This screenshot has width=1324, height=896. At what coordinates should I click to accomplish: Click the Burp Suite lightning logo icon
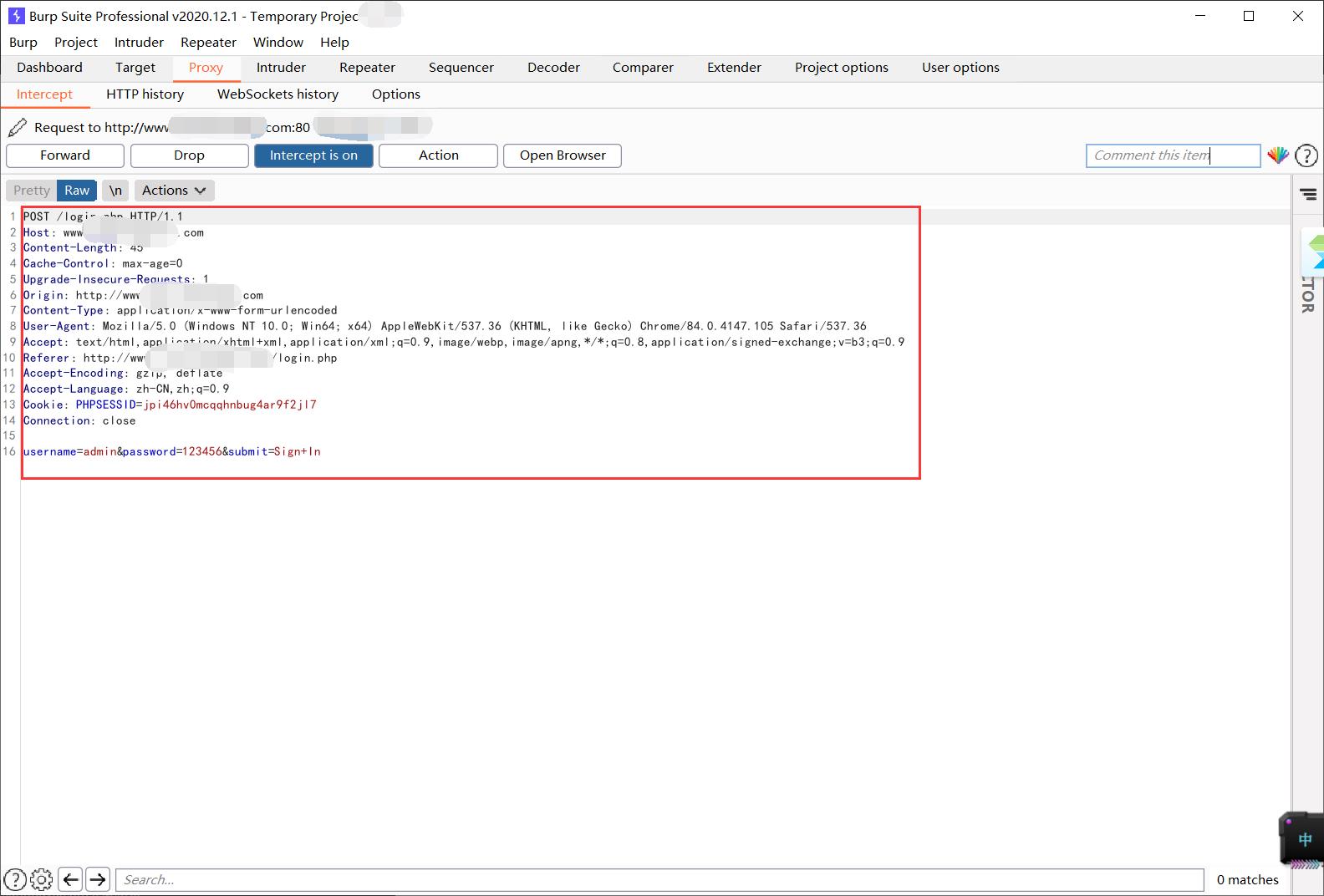[16, 16]
